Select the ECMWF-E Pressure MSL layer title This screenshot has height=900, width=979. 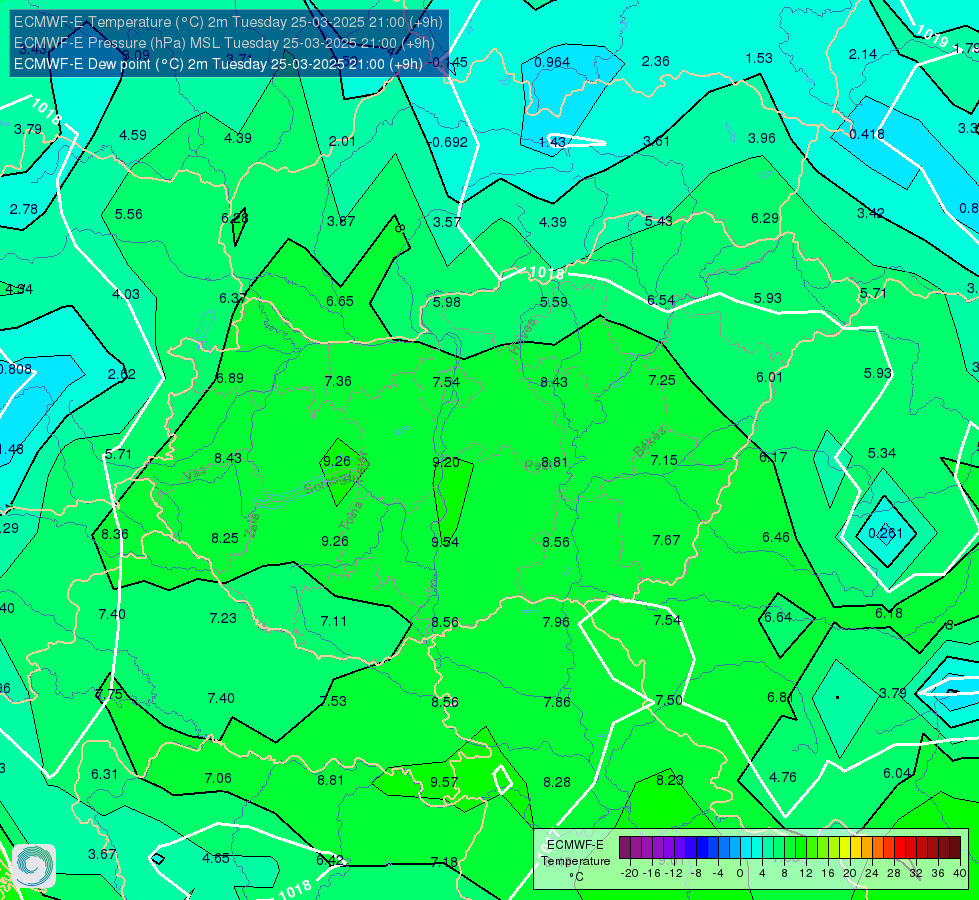coord(224,42)
